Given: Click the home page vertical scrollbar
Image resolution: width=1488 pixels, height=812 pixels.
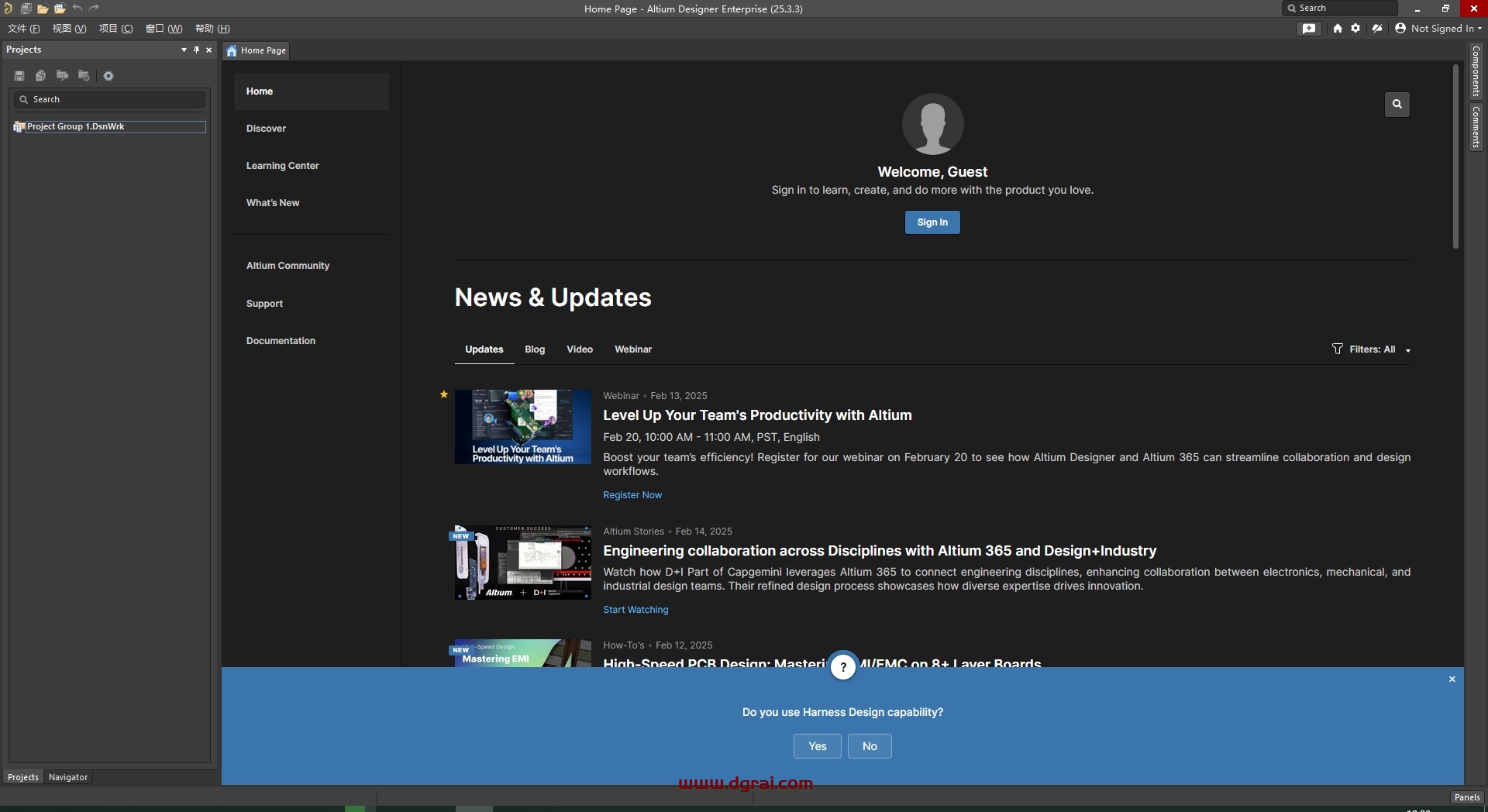Looking at the screenshot, I should (x=1455, y=155).
